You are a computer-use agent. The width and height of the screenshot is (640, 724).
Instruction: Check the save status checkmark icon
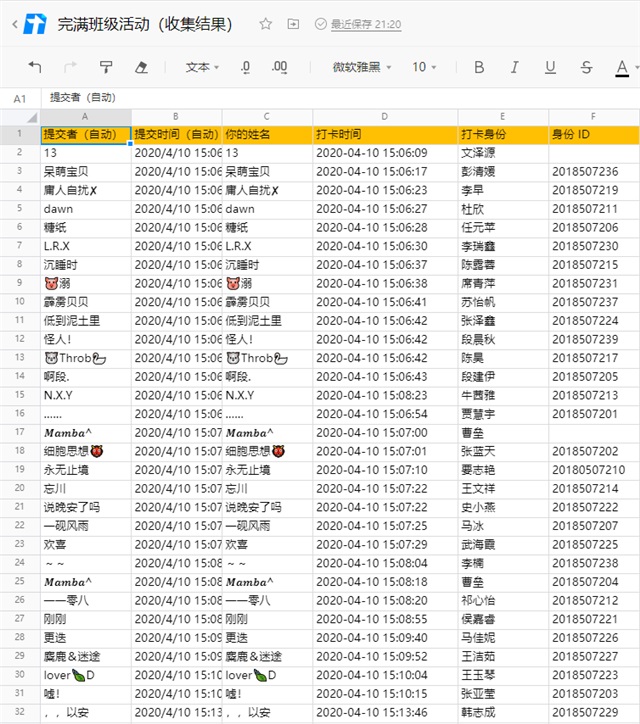coord(320,24)
